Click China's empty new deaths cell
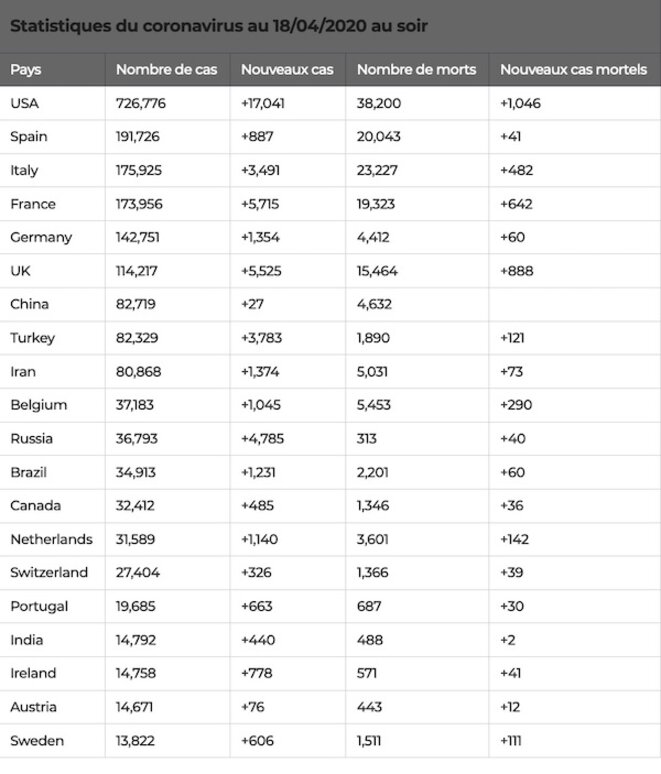This screenshot has height=774, width=661. [575, 304]
